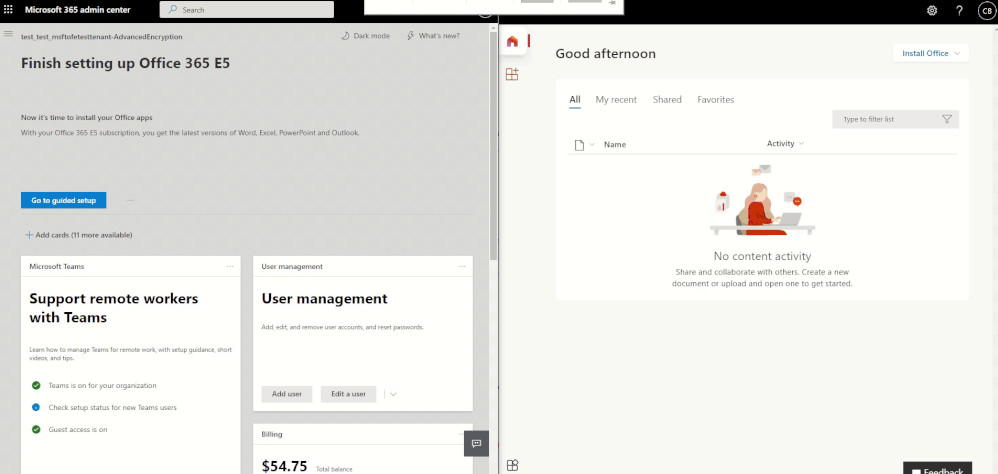Open the help question mark icon

pos(960,11)
